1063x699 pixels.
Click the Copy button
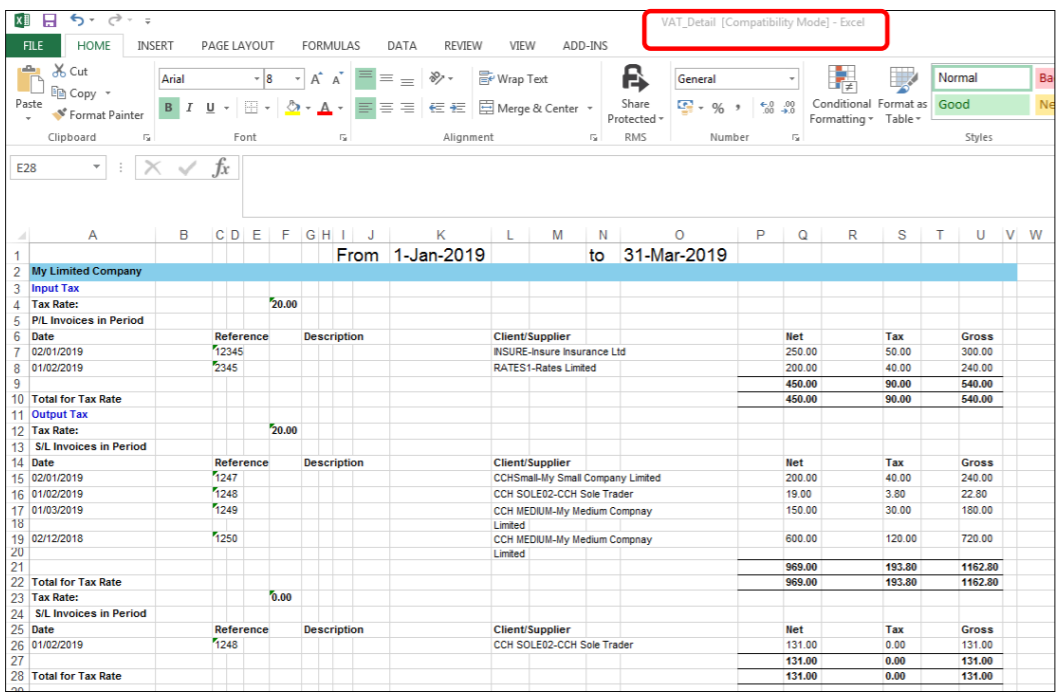coord(75,93)
